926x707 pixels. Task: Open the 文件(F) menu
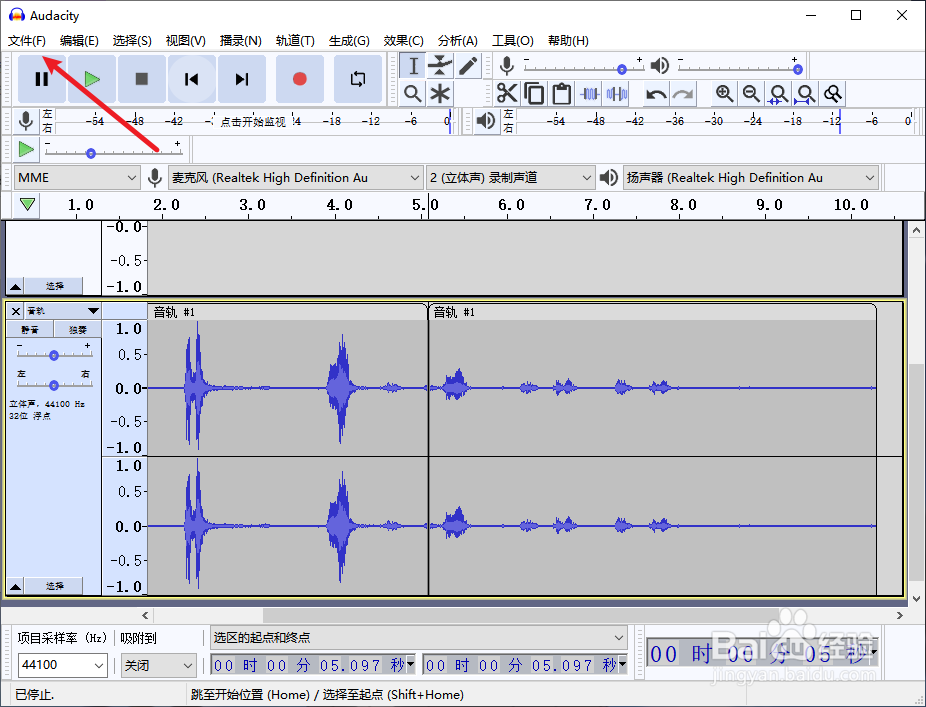click(27, 41)
